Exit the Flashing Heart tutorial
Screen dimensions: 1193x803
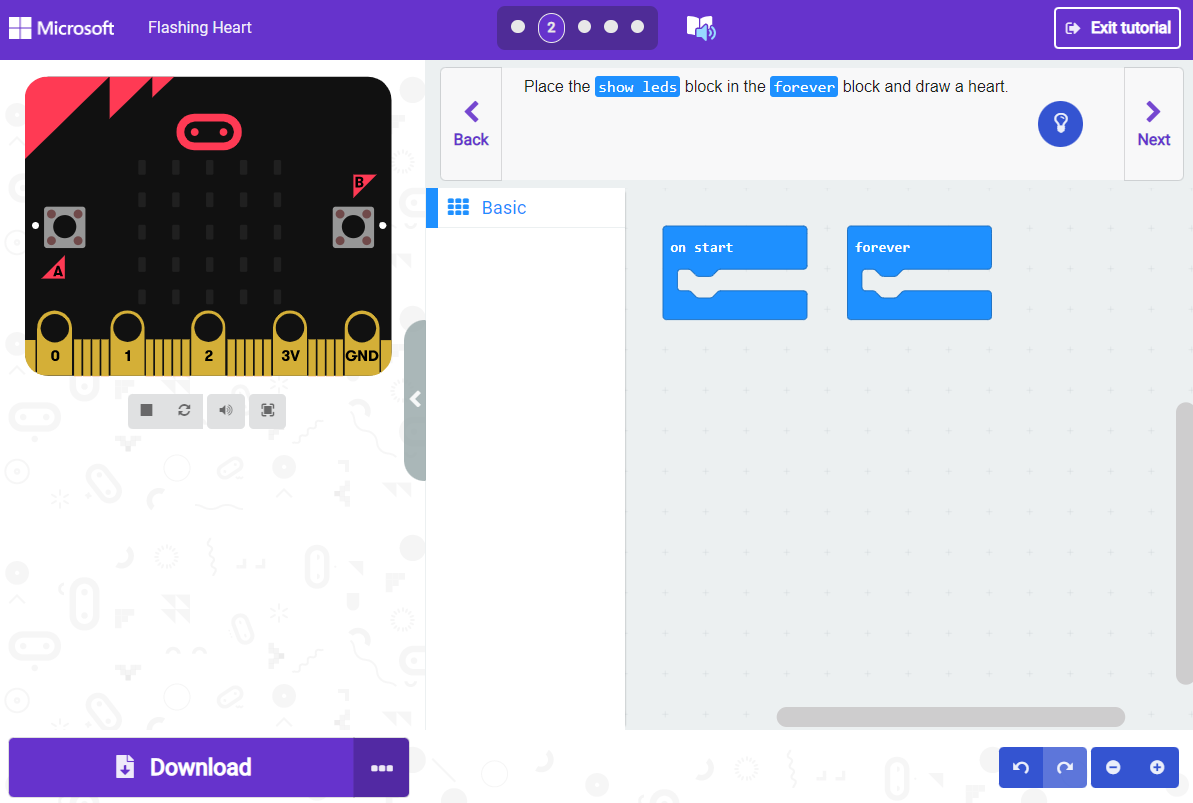pyautogui.click(x=1117, y=28)
